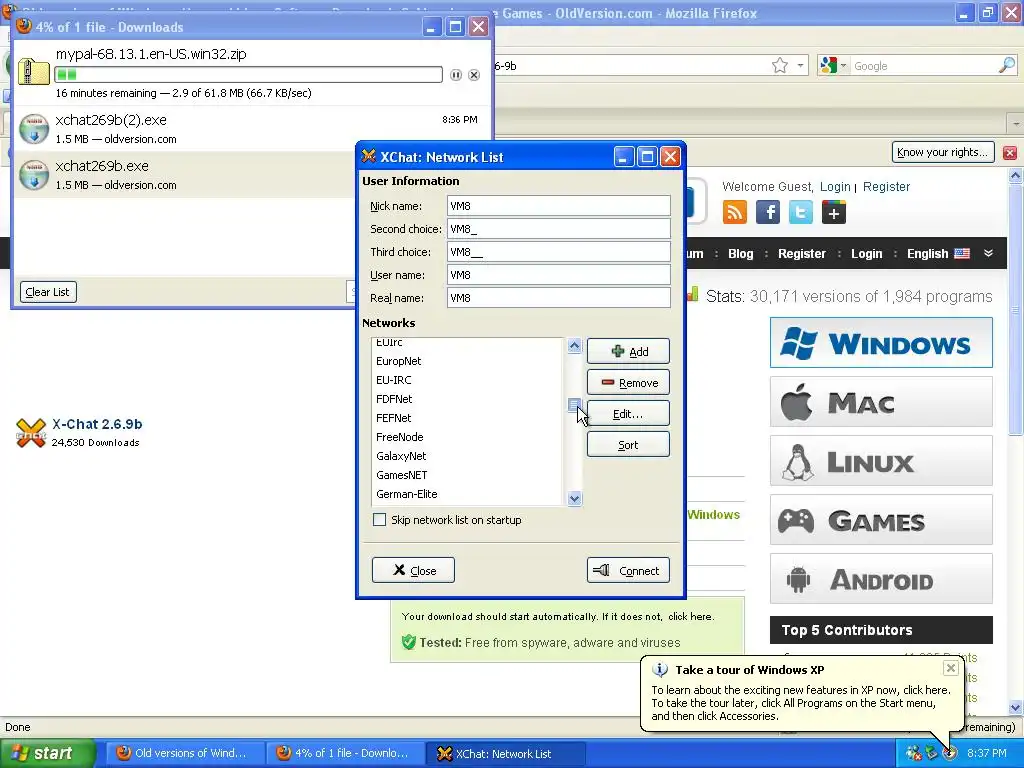Viewport: 1024px width, 768px height.
Task: Click the Google plus share icon
Action: (834, 212)
